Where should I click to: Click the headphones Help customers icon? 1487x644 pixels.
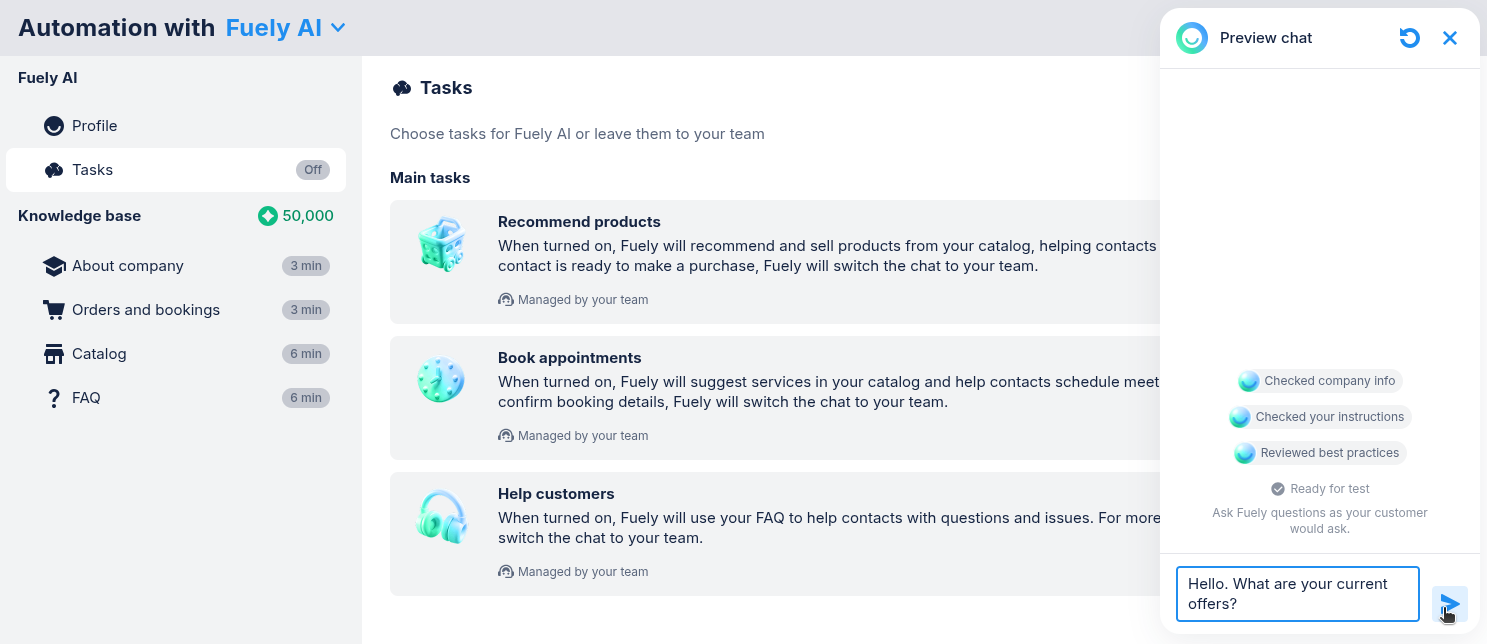tap(441, 517)
